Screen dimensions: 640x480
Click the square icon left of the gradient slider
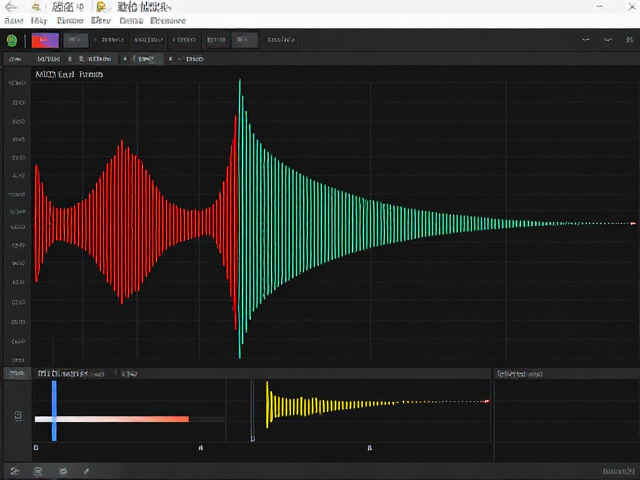click(x=18, y=416)
